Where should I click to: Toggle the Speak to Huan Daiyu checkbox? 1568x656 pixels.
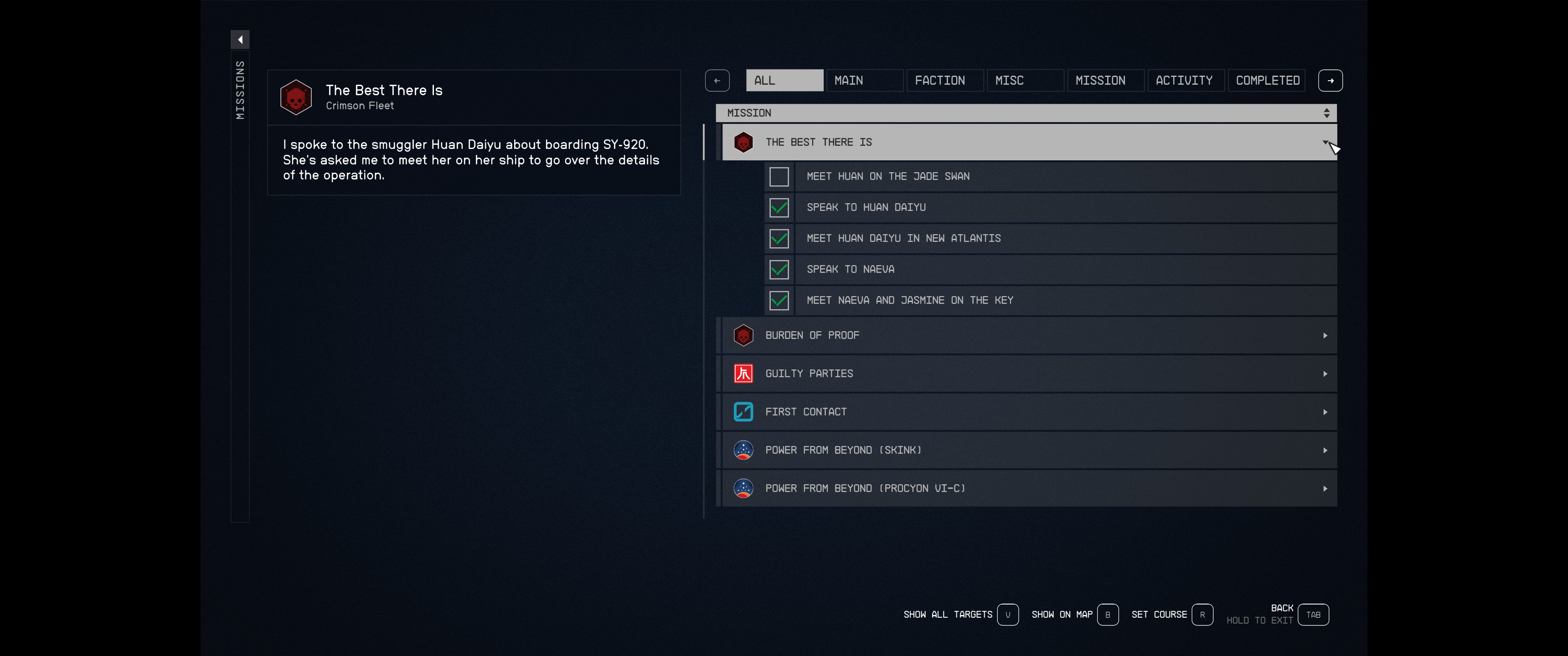[x=779, y=208]
